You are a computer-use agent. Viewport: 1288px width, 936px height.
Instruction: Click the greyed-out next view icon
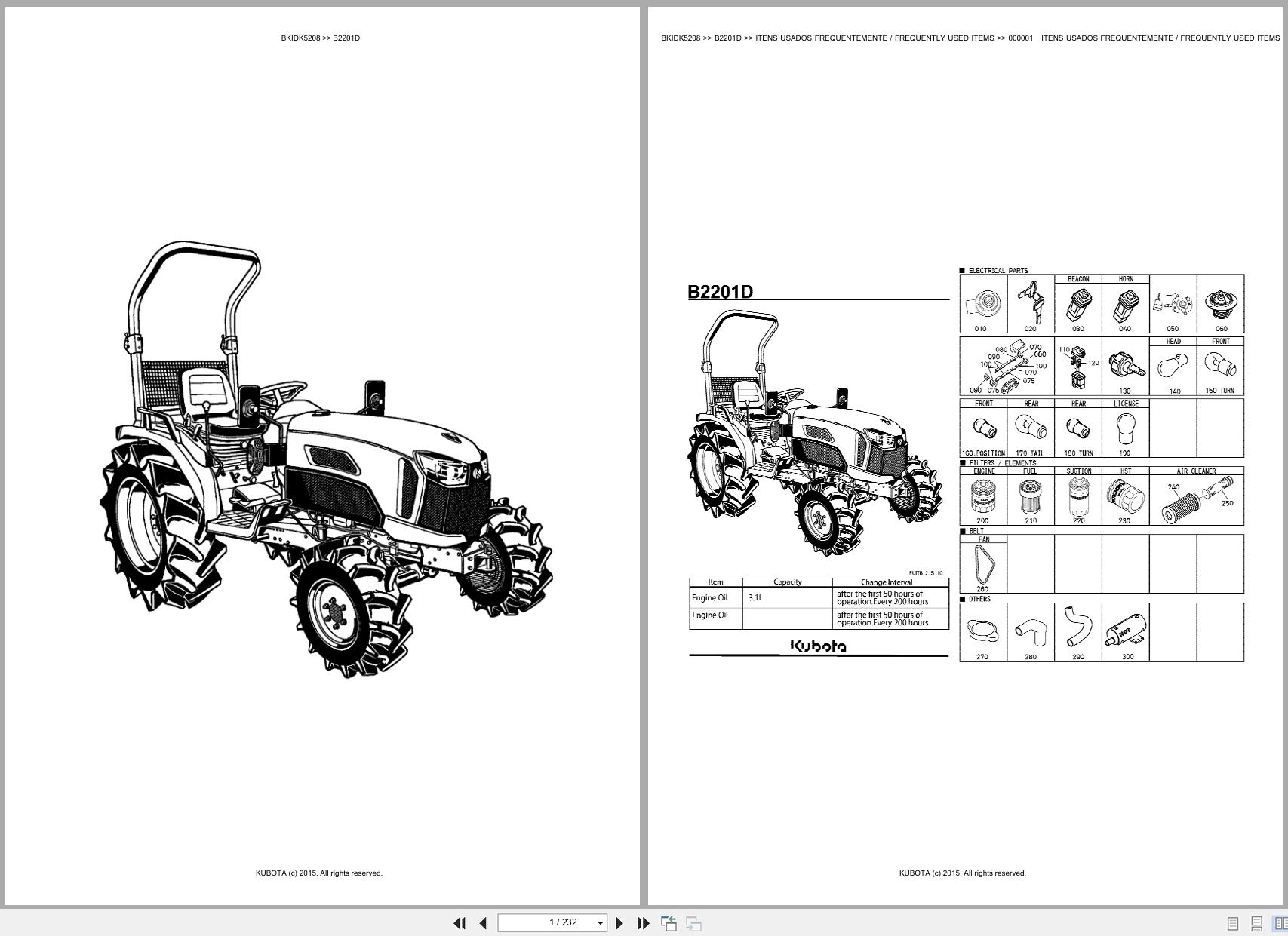coord(693,923)
